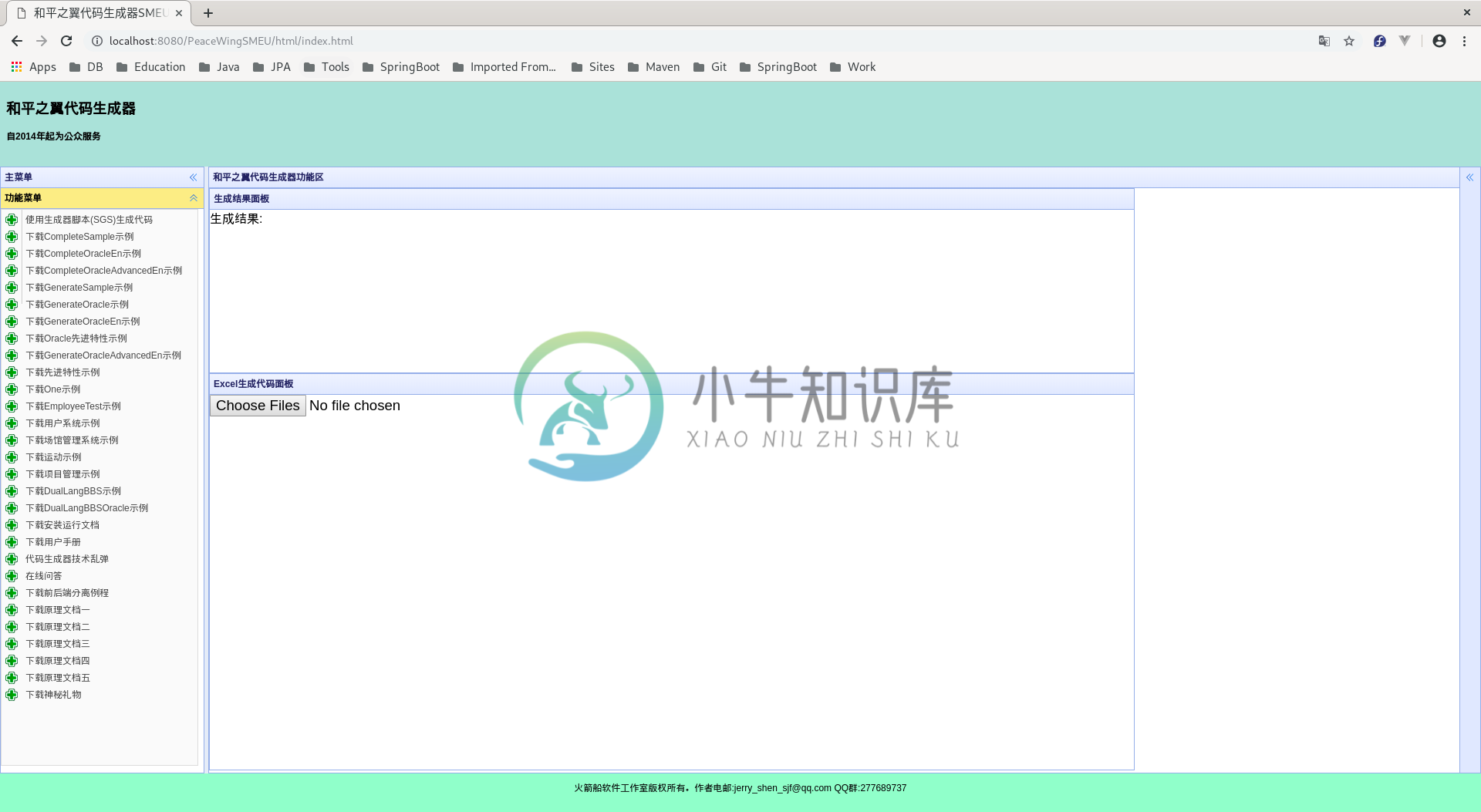Click green plus icon beside 下载用户系统示例
This screenshot has width=1481, height=812.
12,423
